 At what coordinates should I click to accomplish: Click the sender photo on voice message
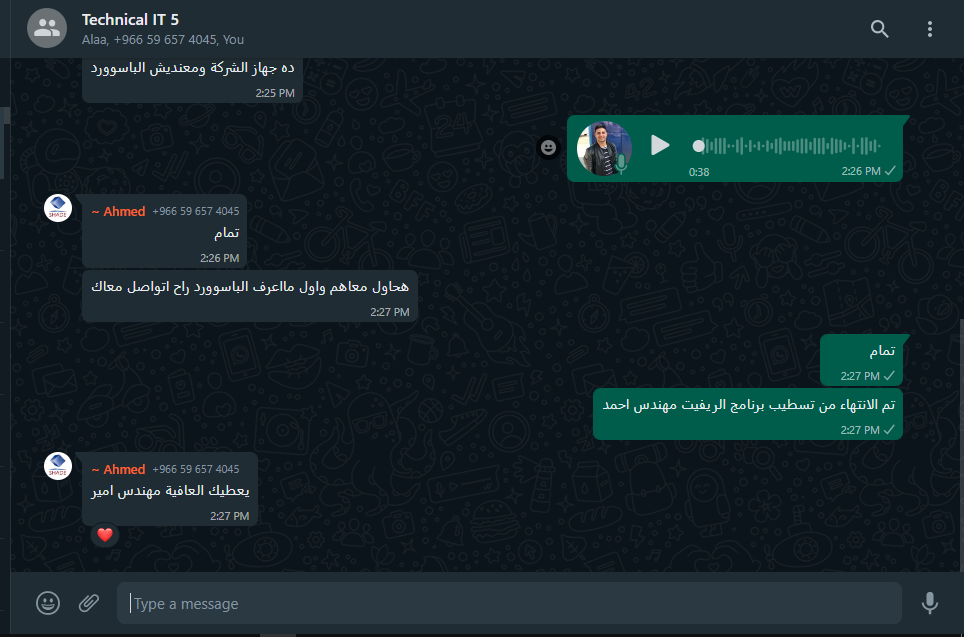[604, 148]
